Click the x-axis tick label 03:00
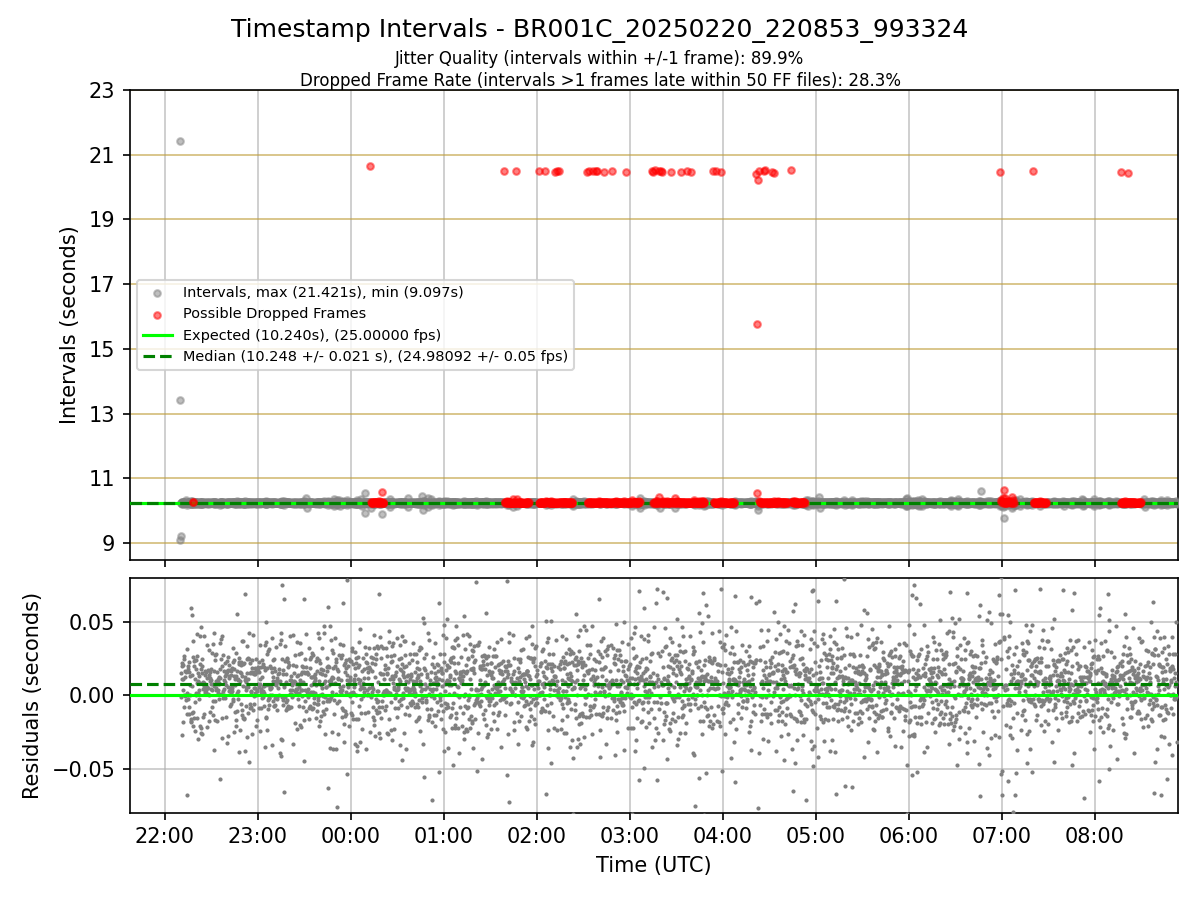The width and height of the screenshot is (1200, 900). [x=630, y=834]
